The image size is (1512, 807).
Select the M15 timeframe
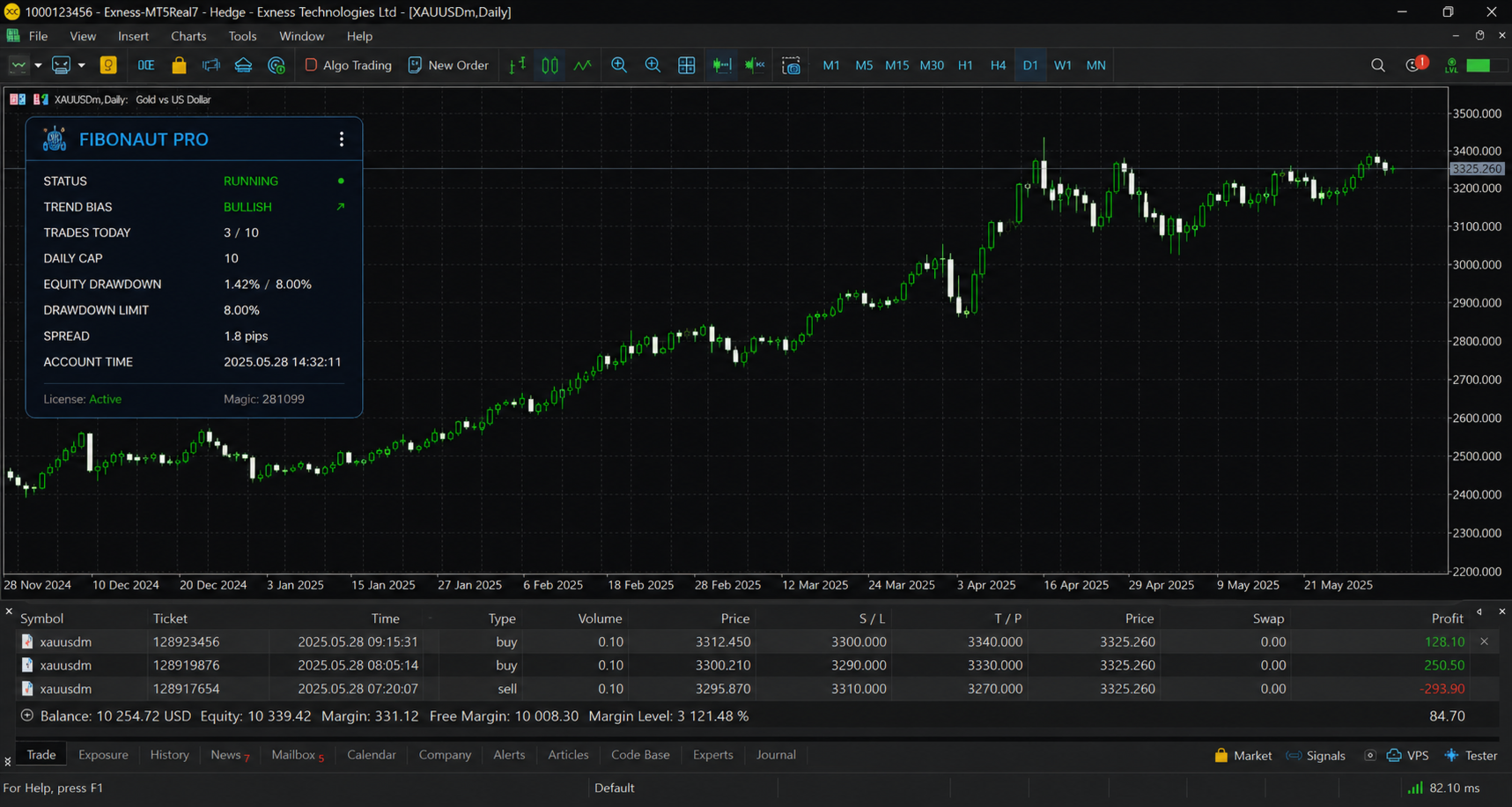(x=896, y=65)
